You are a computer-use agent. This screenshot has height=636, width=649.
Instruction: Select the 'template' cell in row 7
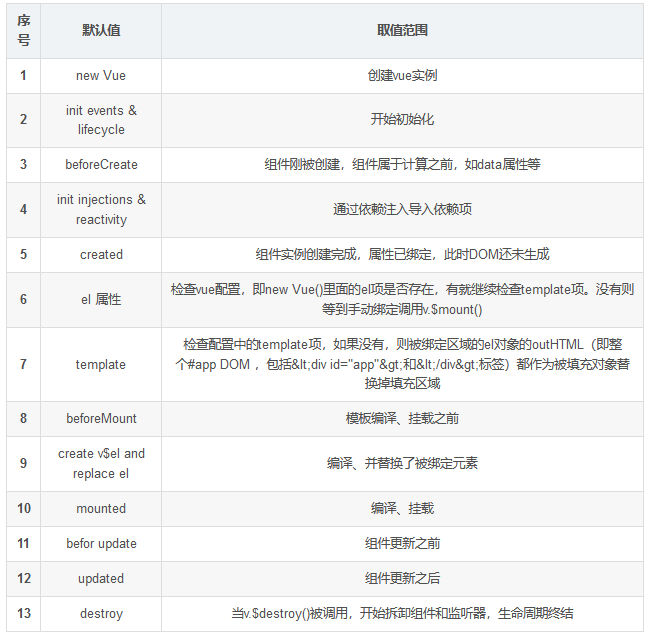pyautogui.click(x=101, y=364)
